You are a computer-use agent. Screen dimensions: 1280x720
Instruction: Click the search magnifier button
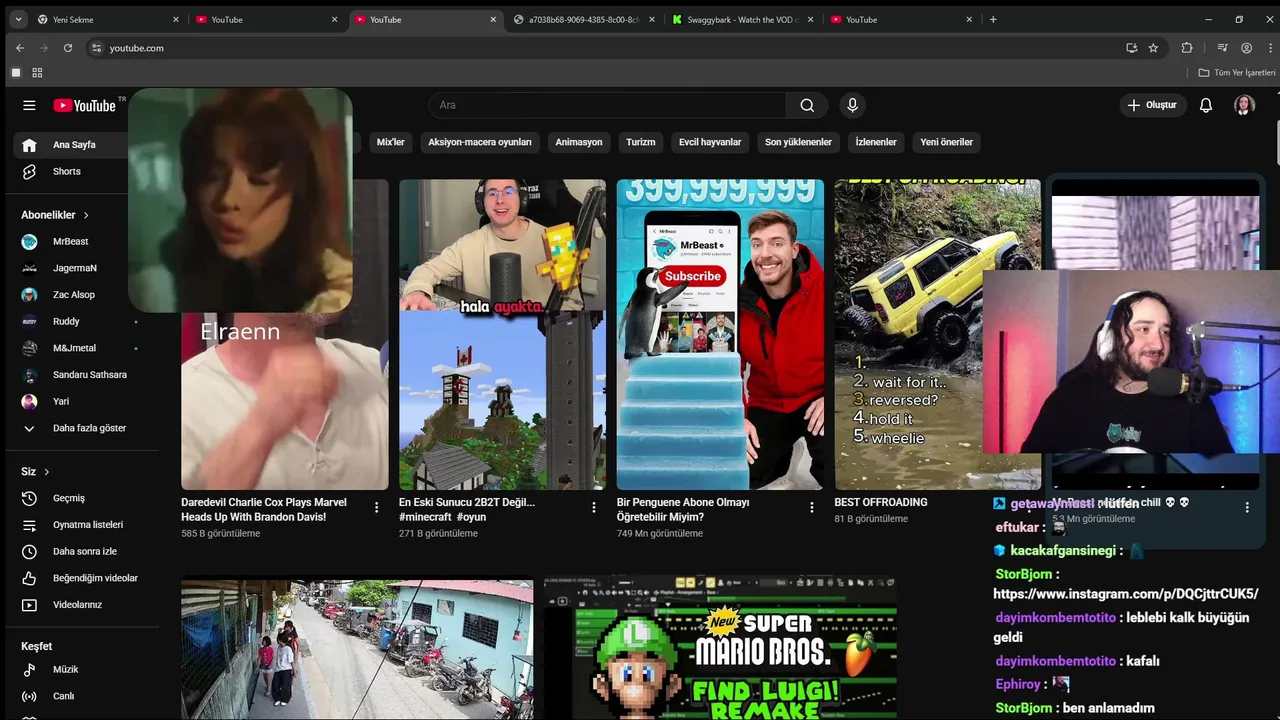coord(807,105)
